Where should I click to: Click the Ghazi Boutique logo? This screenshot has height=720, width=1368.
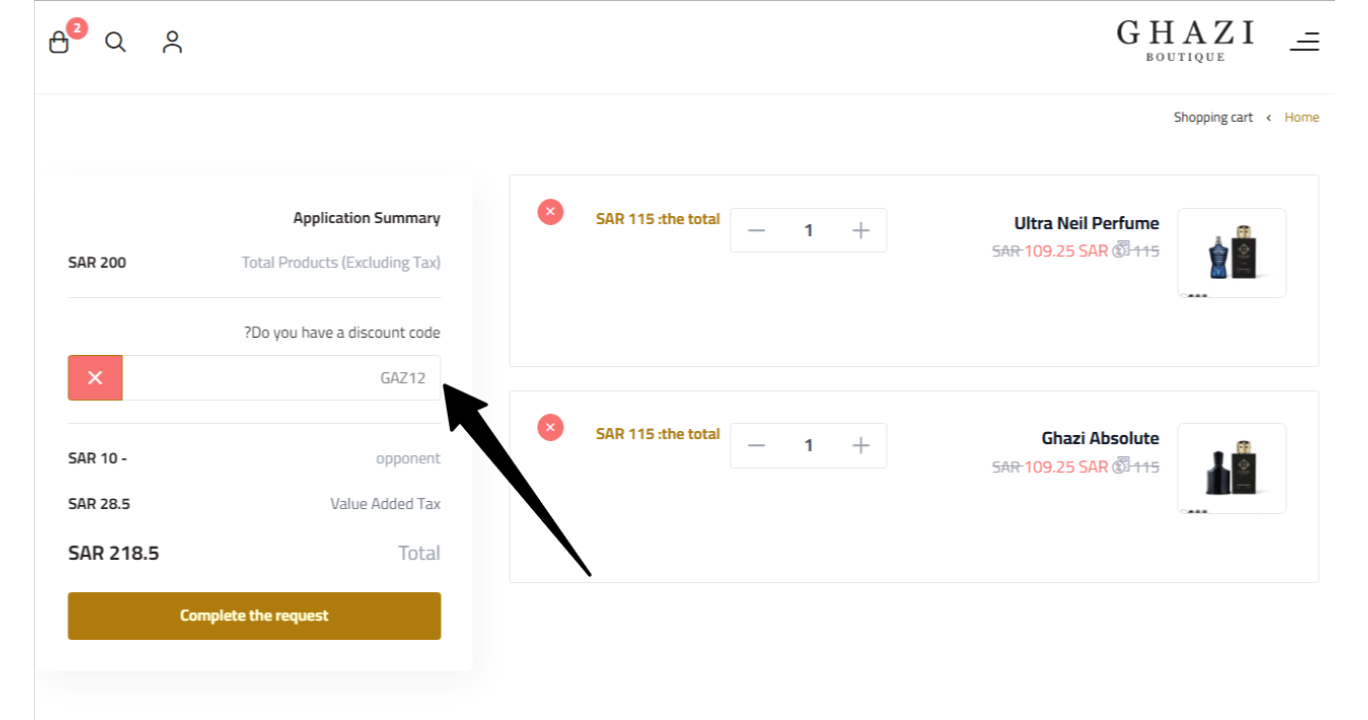click(1186, 41)
